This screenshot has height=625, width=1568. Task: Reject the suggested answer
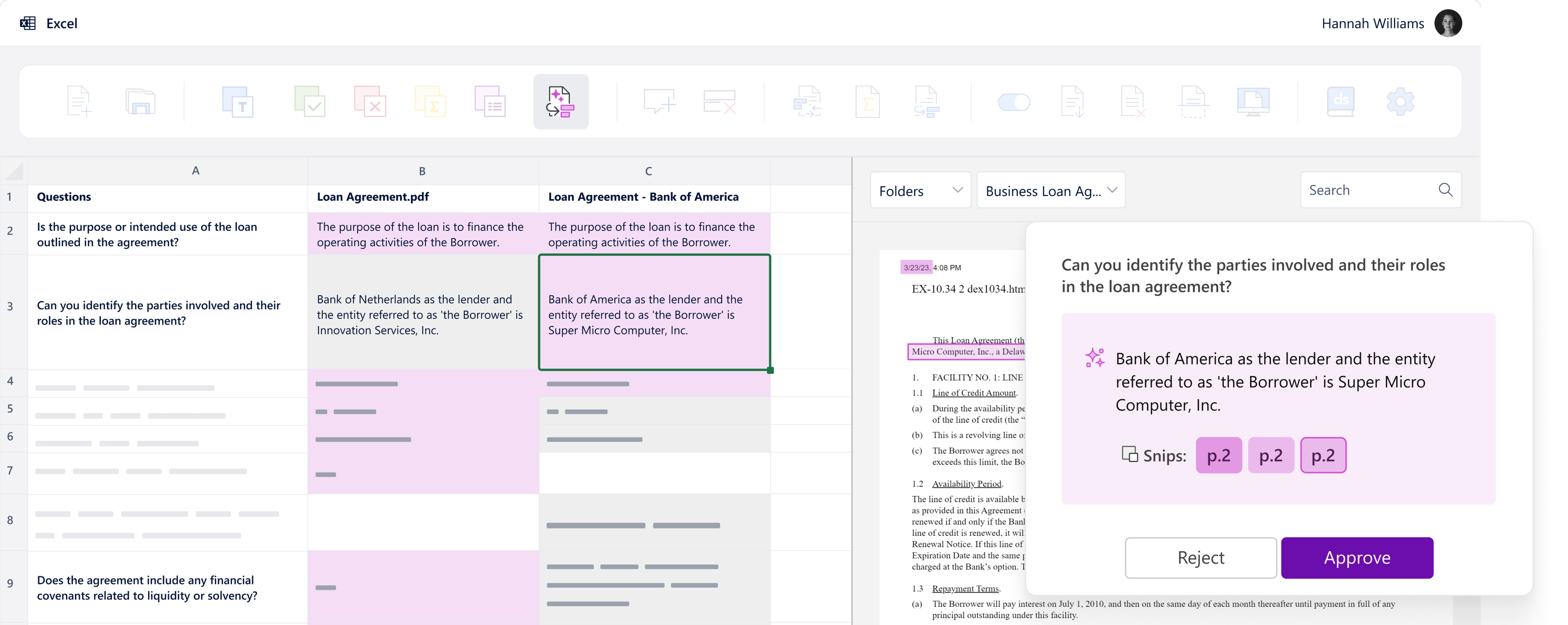click(x=1200, y=557)
